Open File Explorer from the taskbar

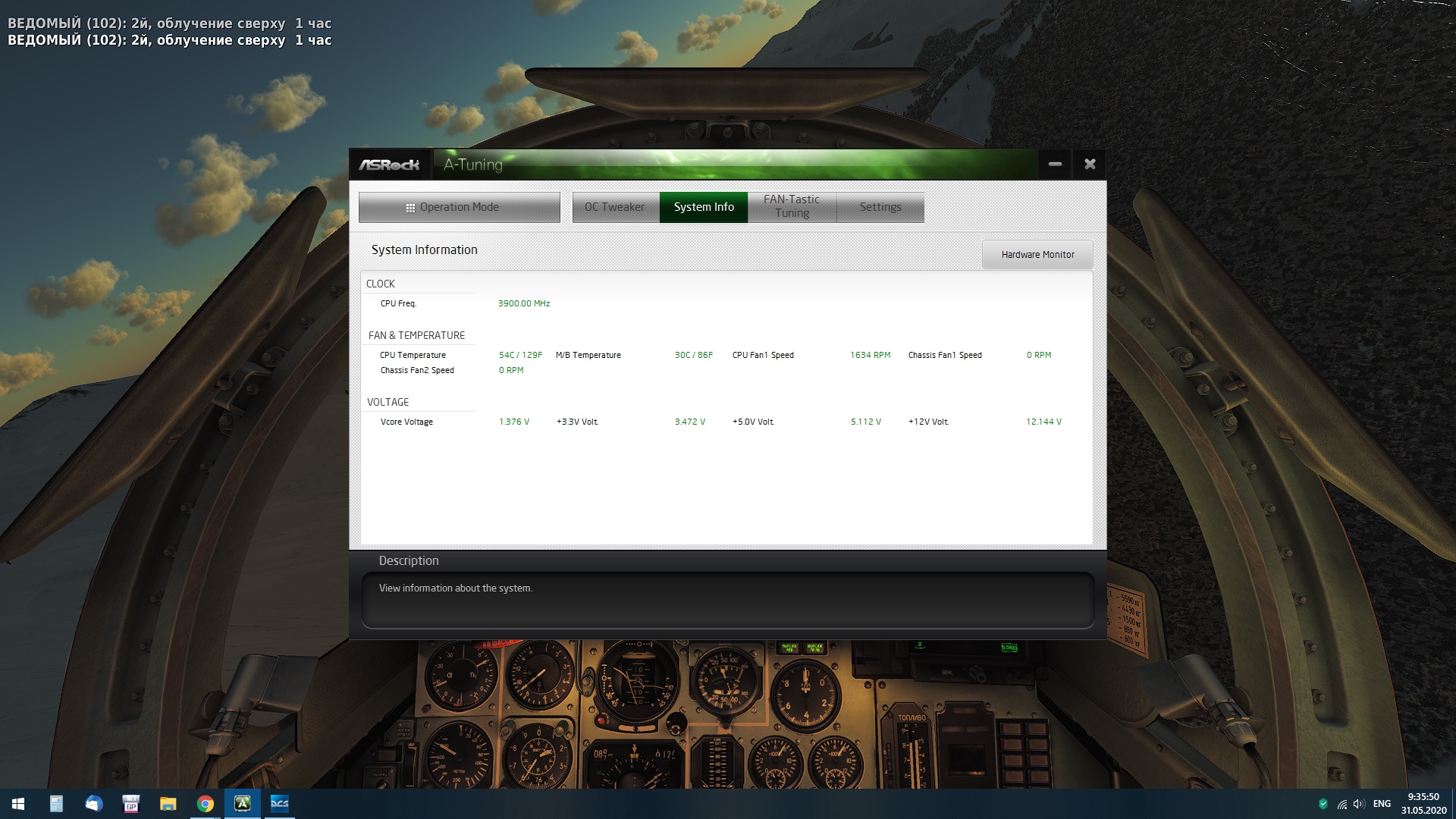point(168,804)
